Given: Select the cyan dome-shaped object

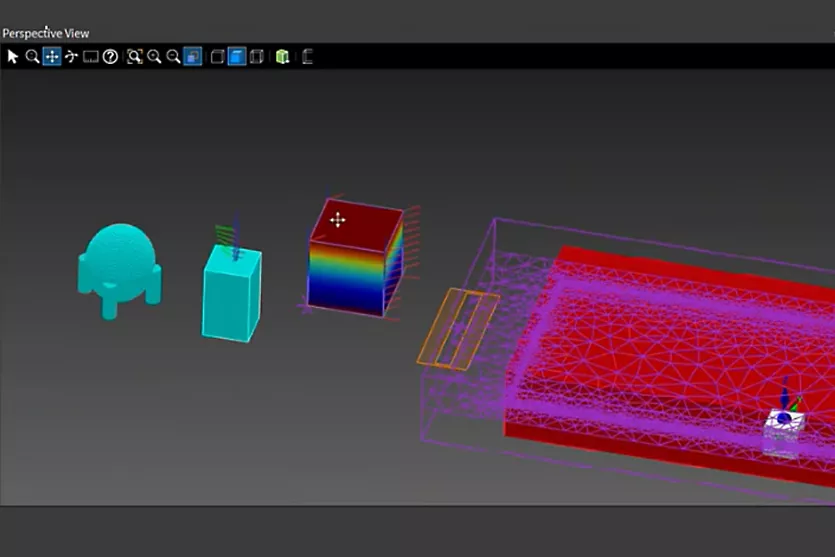Looking at the screenshot, I should point(119,260).
